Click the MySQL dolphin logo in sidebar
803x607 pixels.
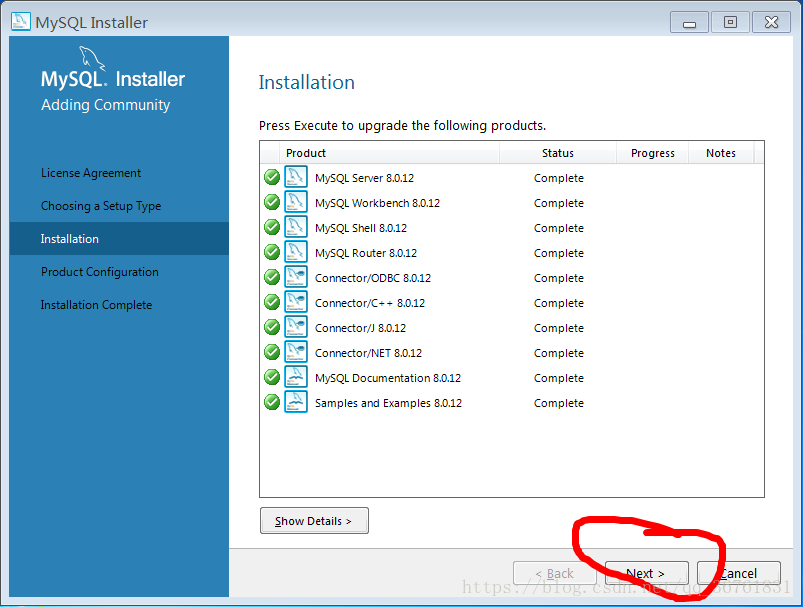[x=92, y=58]
